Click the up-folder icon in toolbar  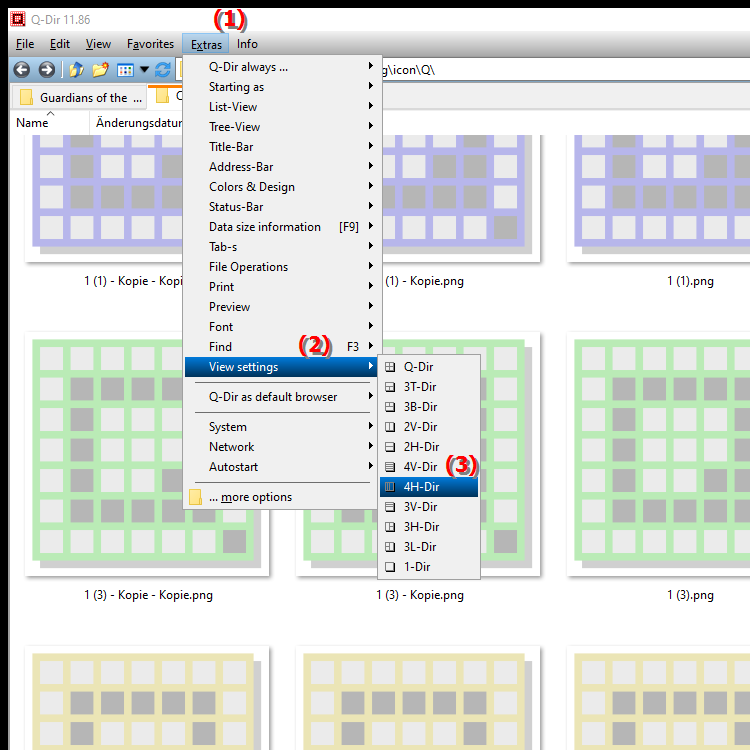click(x=76, y=70)
